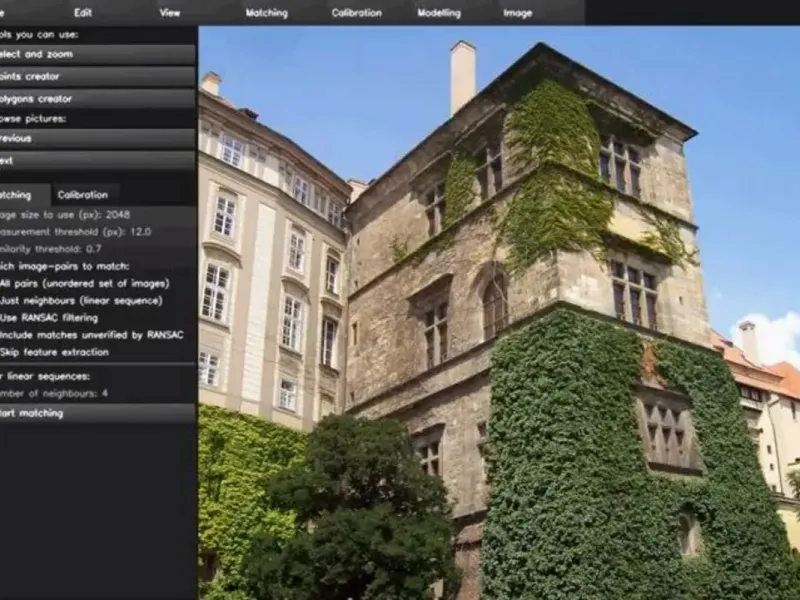Click the number of neighbours value 4

[105, 393]
